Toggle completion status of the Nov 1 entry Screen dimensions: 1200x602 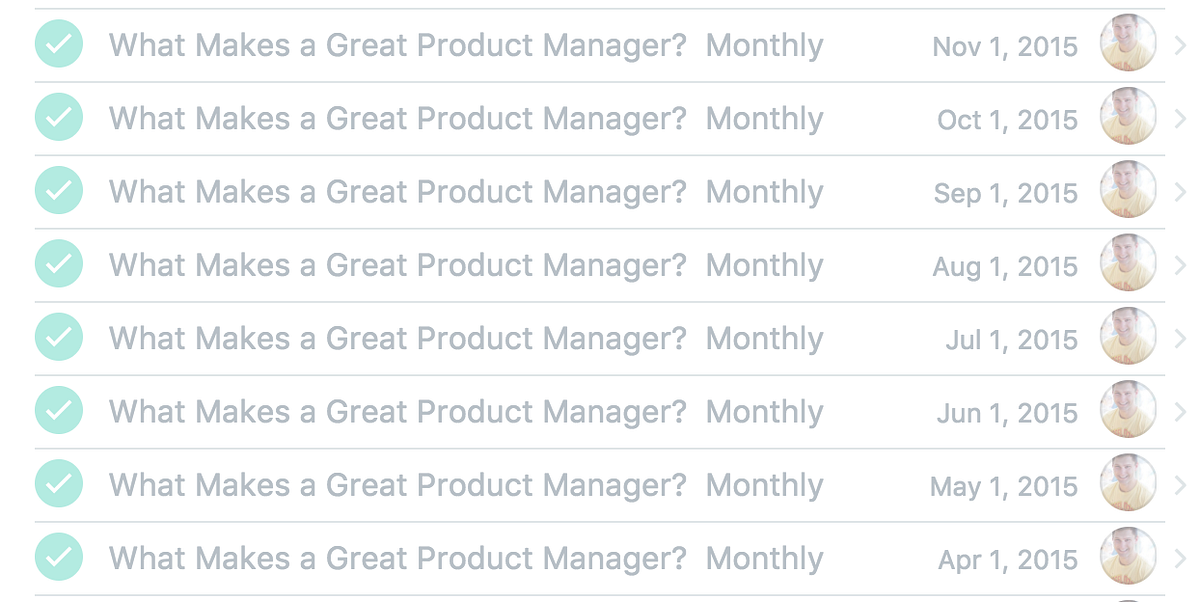point(58,45)
